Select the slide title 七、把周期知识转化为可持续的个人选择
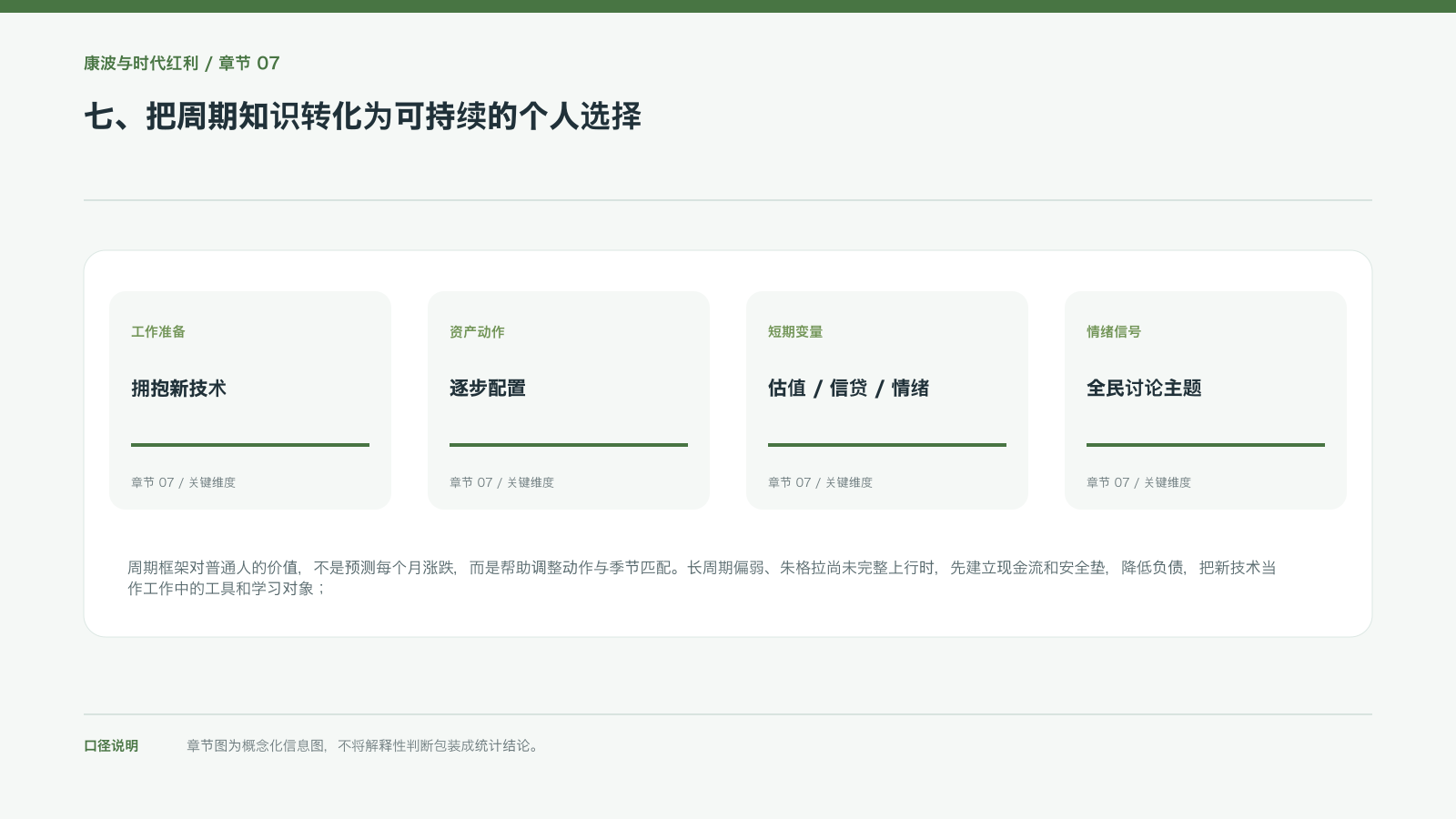 [x=362, y=116]
